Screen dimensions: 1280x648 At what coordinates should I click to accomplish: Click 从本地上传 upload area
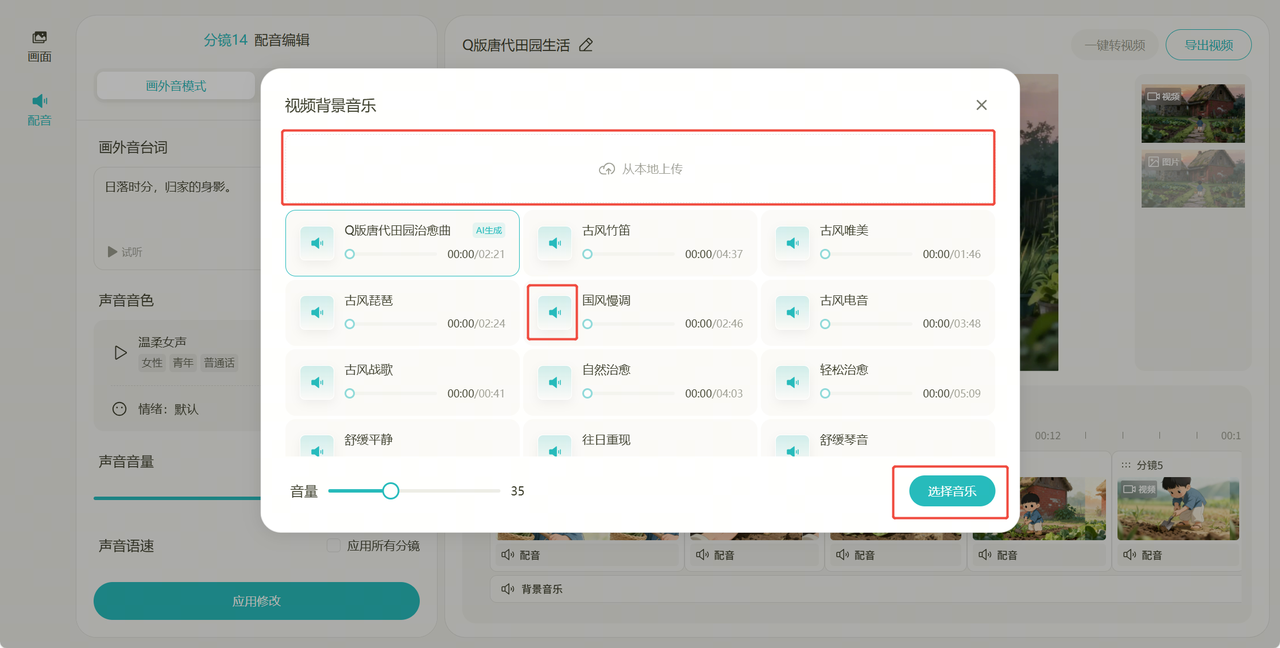[638, 169]
